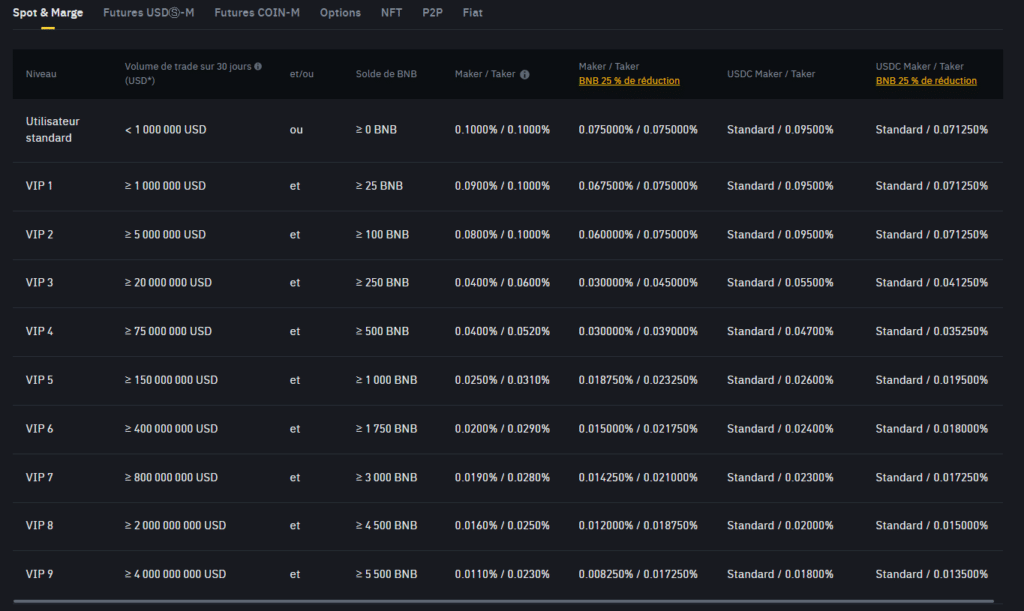Click the 0.0250% / 0.0310% fee cell
This screenshot has height=611, width=1024.
(502, 380)
